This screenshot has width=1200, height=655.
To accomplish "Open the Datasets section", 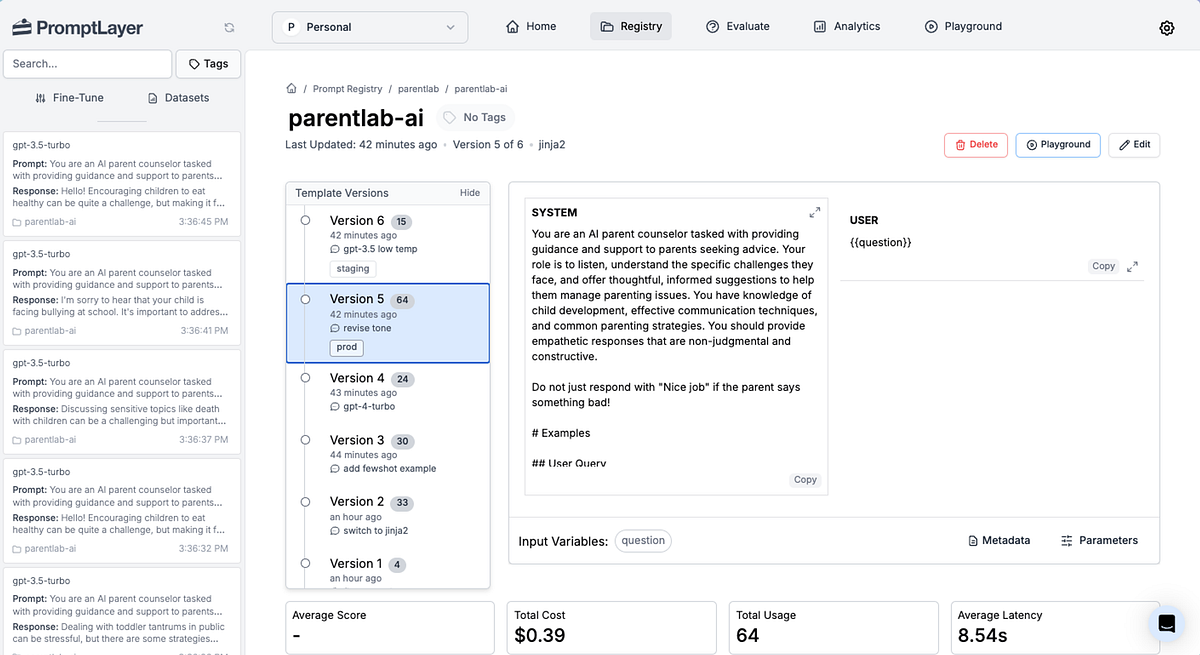I will (178, 98).
